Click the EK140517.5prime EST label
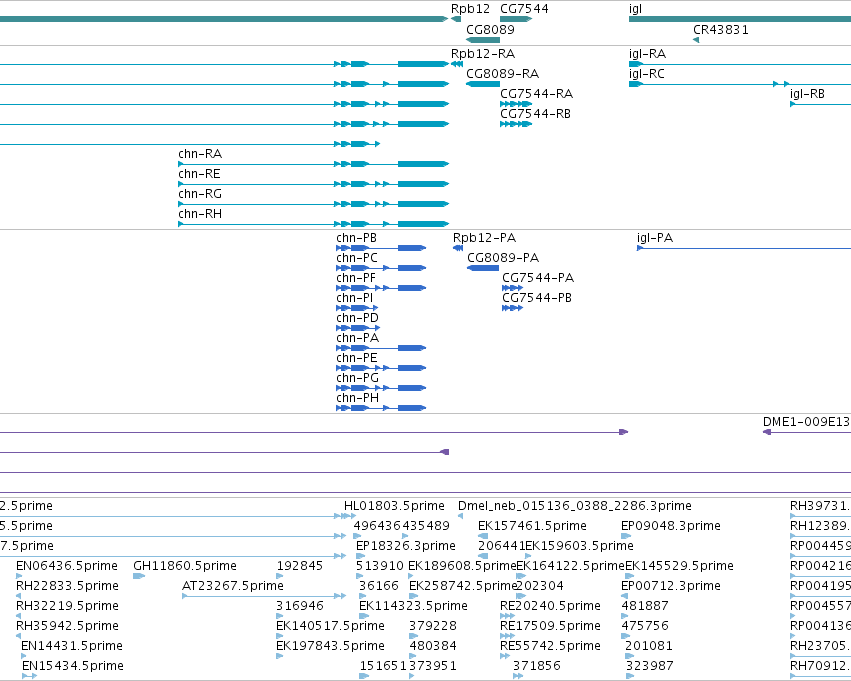Image resolution: width=851 pixels, height=681 pixels. [330, 626]
